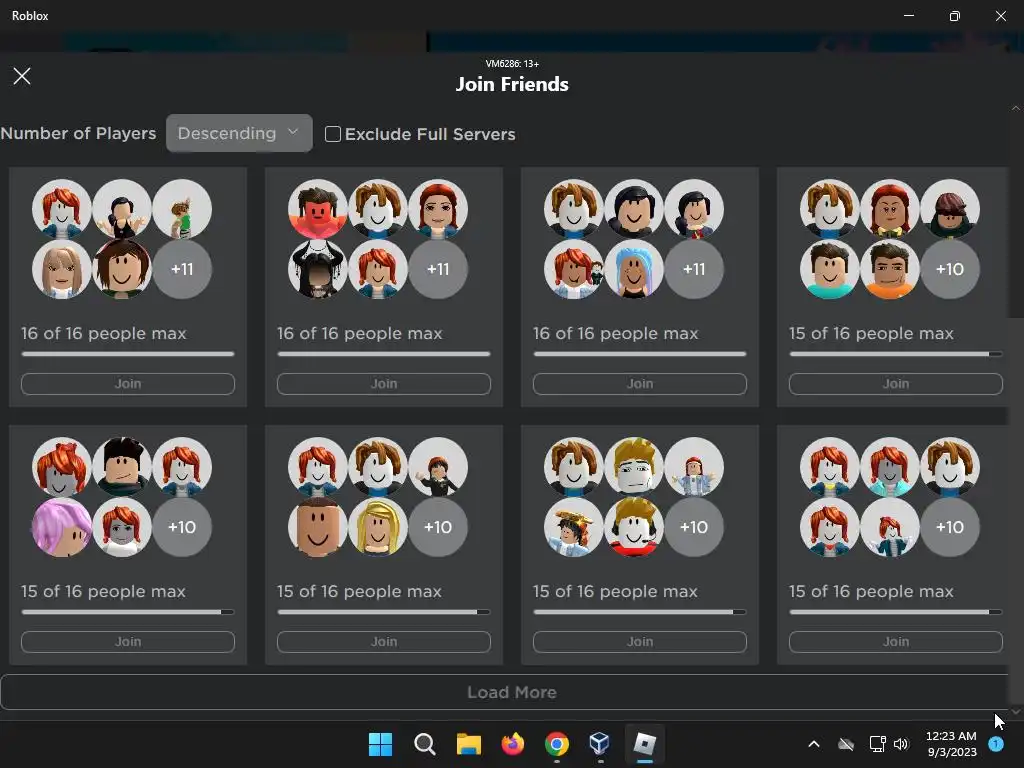The image size is (1024, 768).
Task: Show the +11 extra players beside the blue-haired avatar
Action: tap(694, 269)
